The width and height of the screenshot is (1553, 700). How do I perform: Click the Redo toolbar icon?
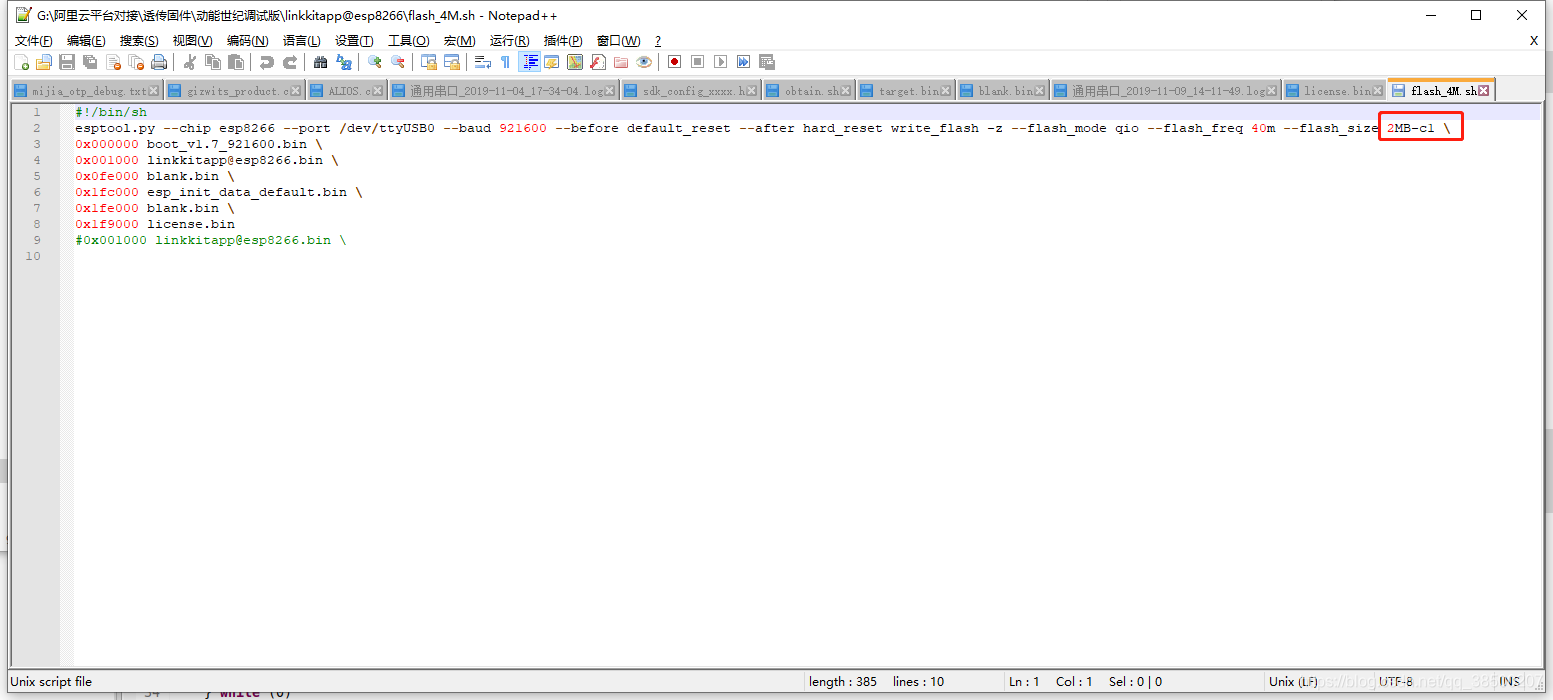click(289, 62)
